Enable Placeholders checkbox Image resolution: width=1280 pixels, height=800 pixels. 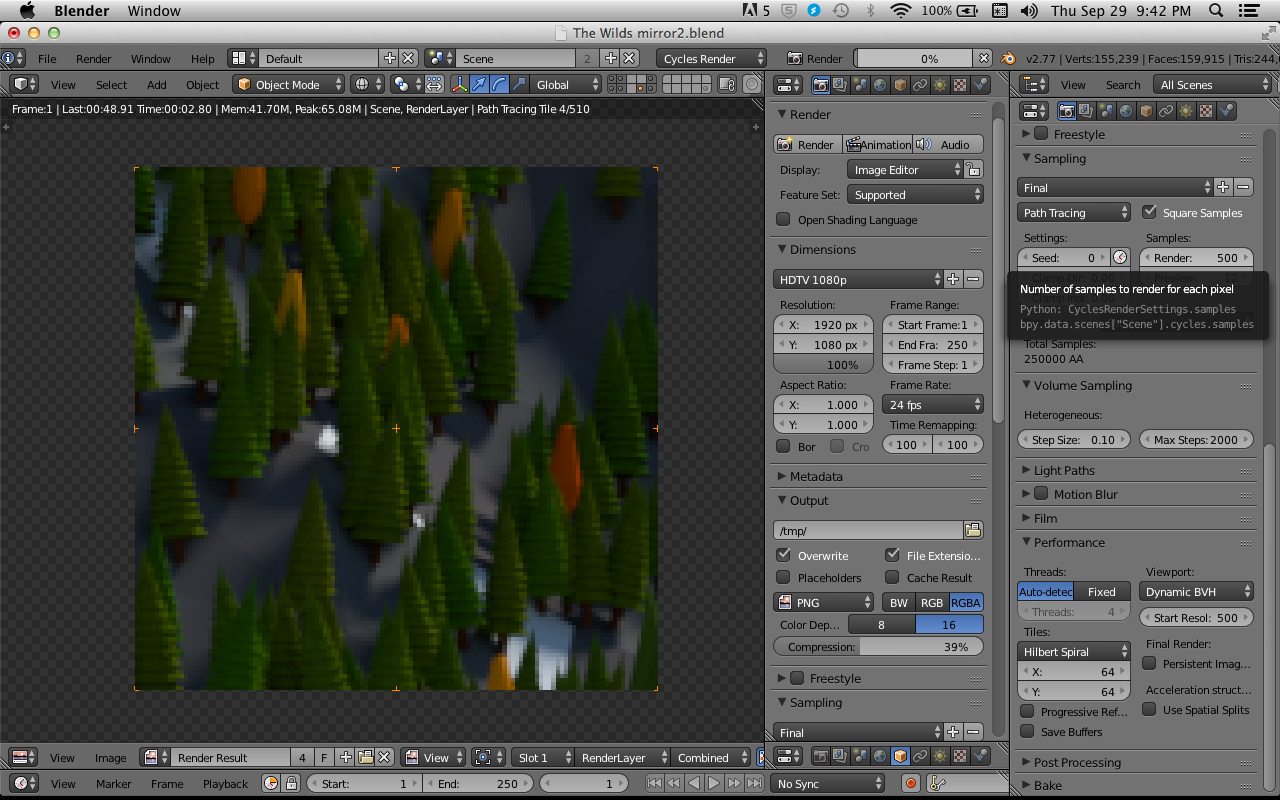pos(783,577)
